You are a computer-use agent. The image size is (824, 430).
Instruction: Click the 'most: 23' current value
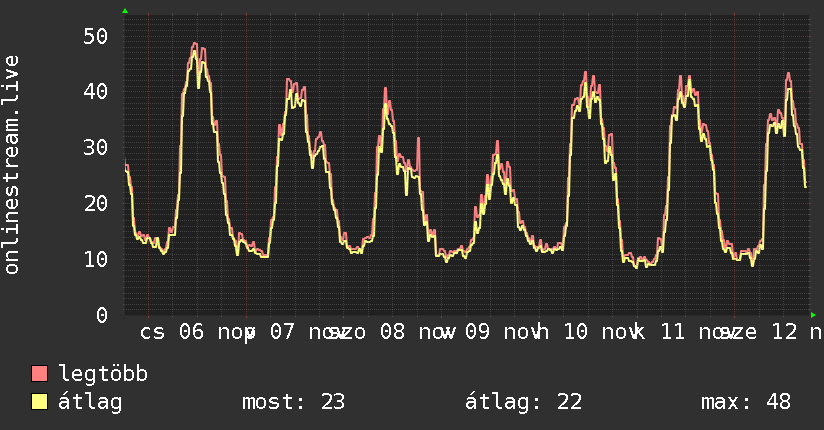pos(293,402)
